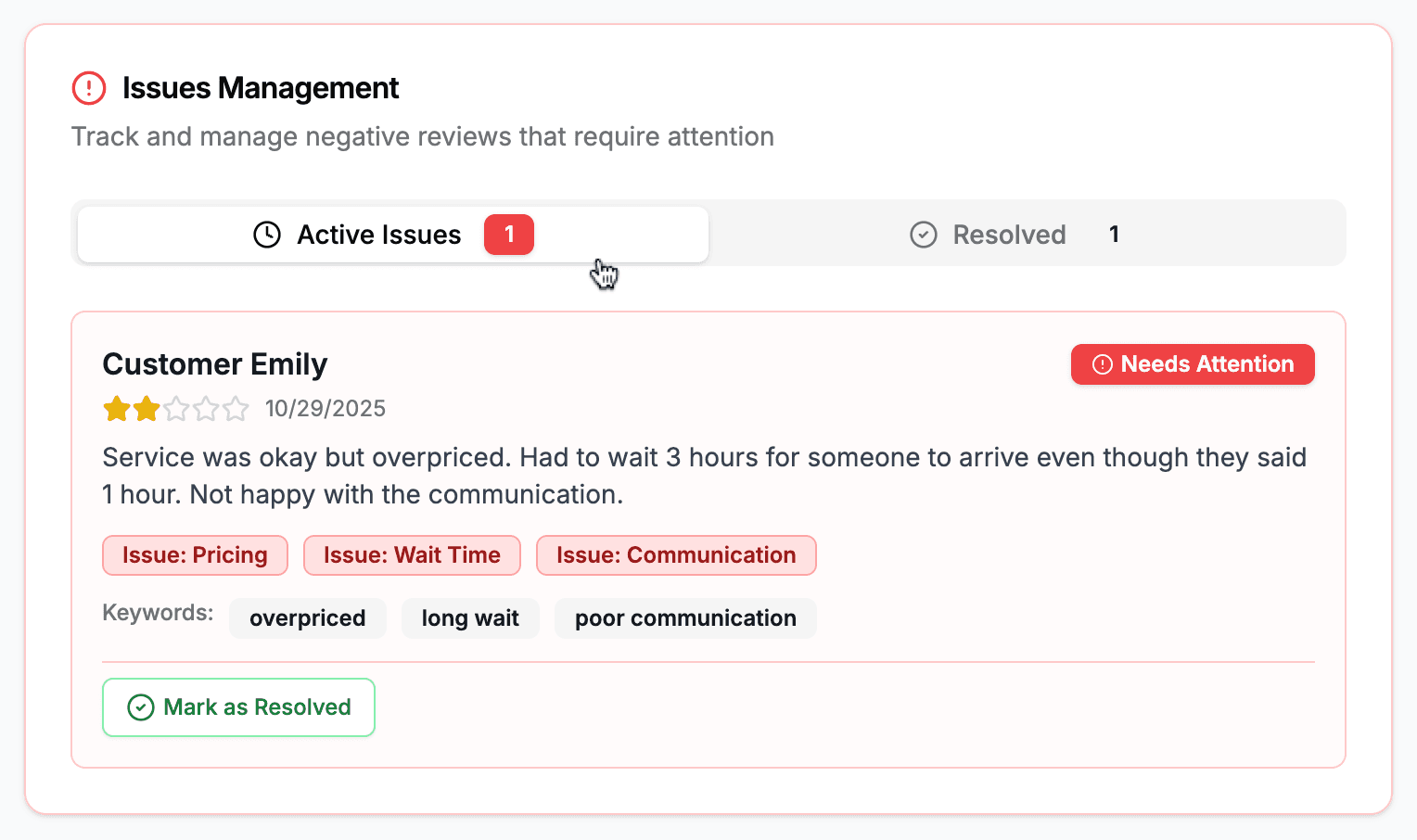
Task: Toggle the Issue: Wait Time tag
Action: (412, 554)
